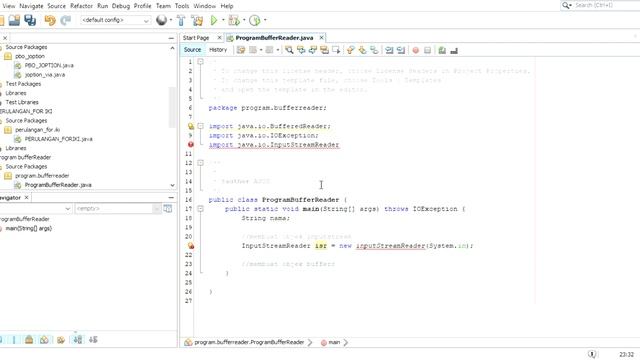Click Comment code icon in editor toolbar

[x=442, y=50]
